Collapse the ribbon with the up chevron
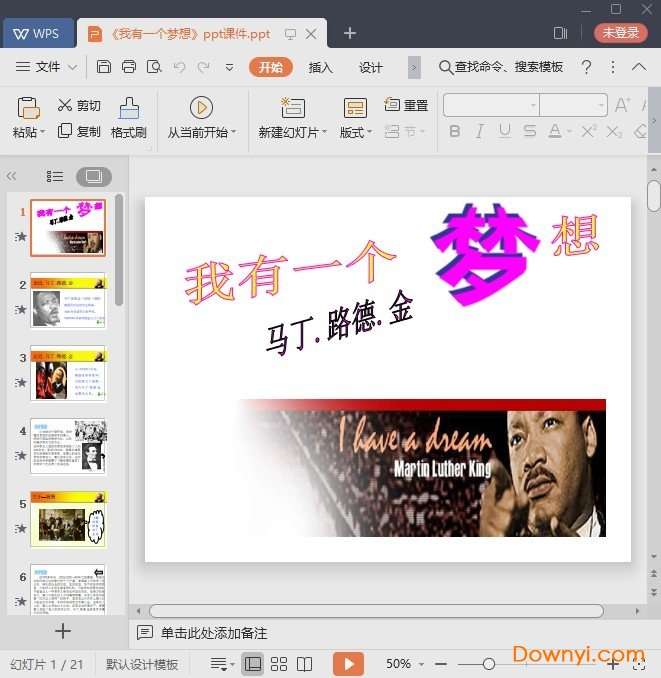This screenshot has height=678, width=661. (639, 67)
